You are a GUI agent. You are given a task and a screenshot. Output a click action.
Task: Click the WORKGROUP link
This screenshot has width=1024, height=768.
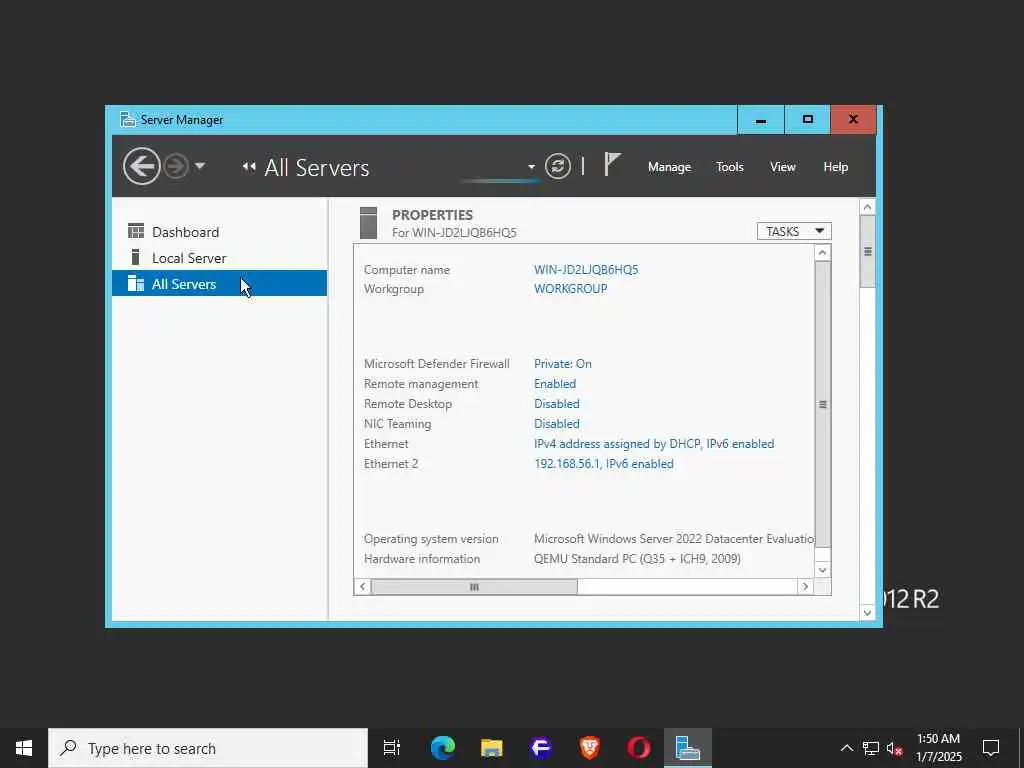point(570,289)
